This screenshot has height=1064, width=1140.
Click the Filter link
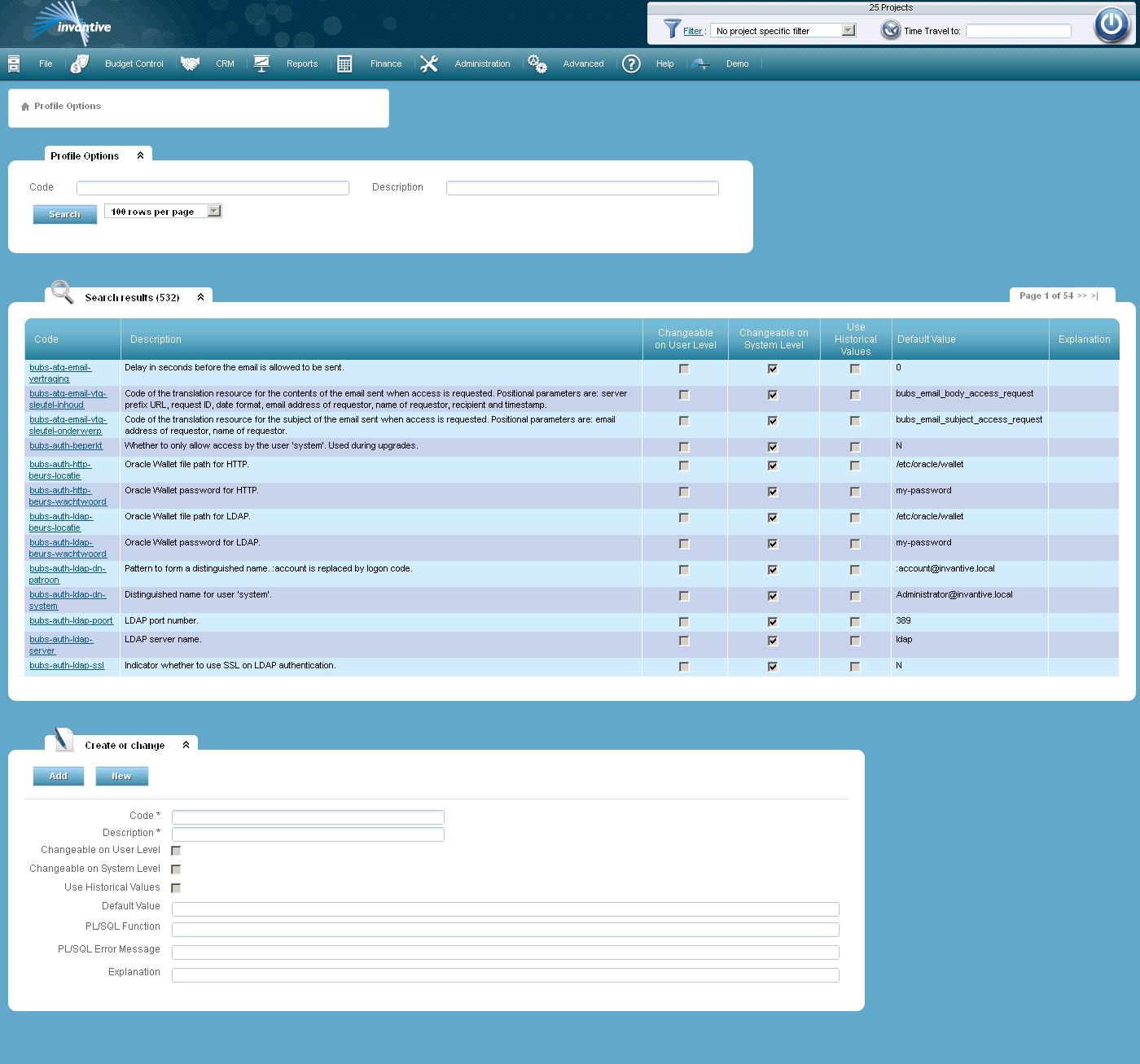(693, 31)
